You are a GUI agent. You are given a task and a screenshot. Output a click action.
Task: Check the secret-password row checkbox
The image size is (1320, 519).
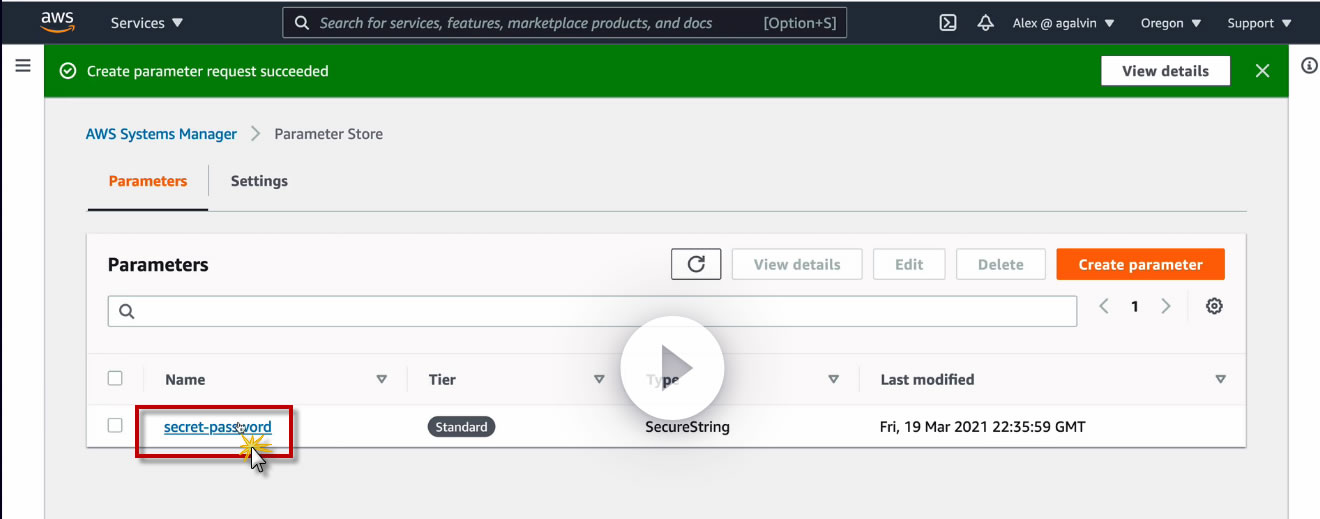[x=115, y=425]
